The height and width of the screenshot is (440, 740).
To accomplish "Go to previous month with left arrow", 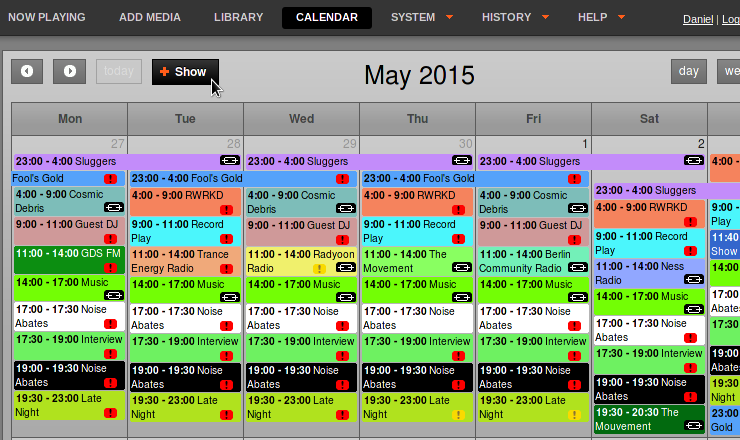I will click(x=27, y=71).
